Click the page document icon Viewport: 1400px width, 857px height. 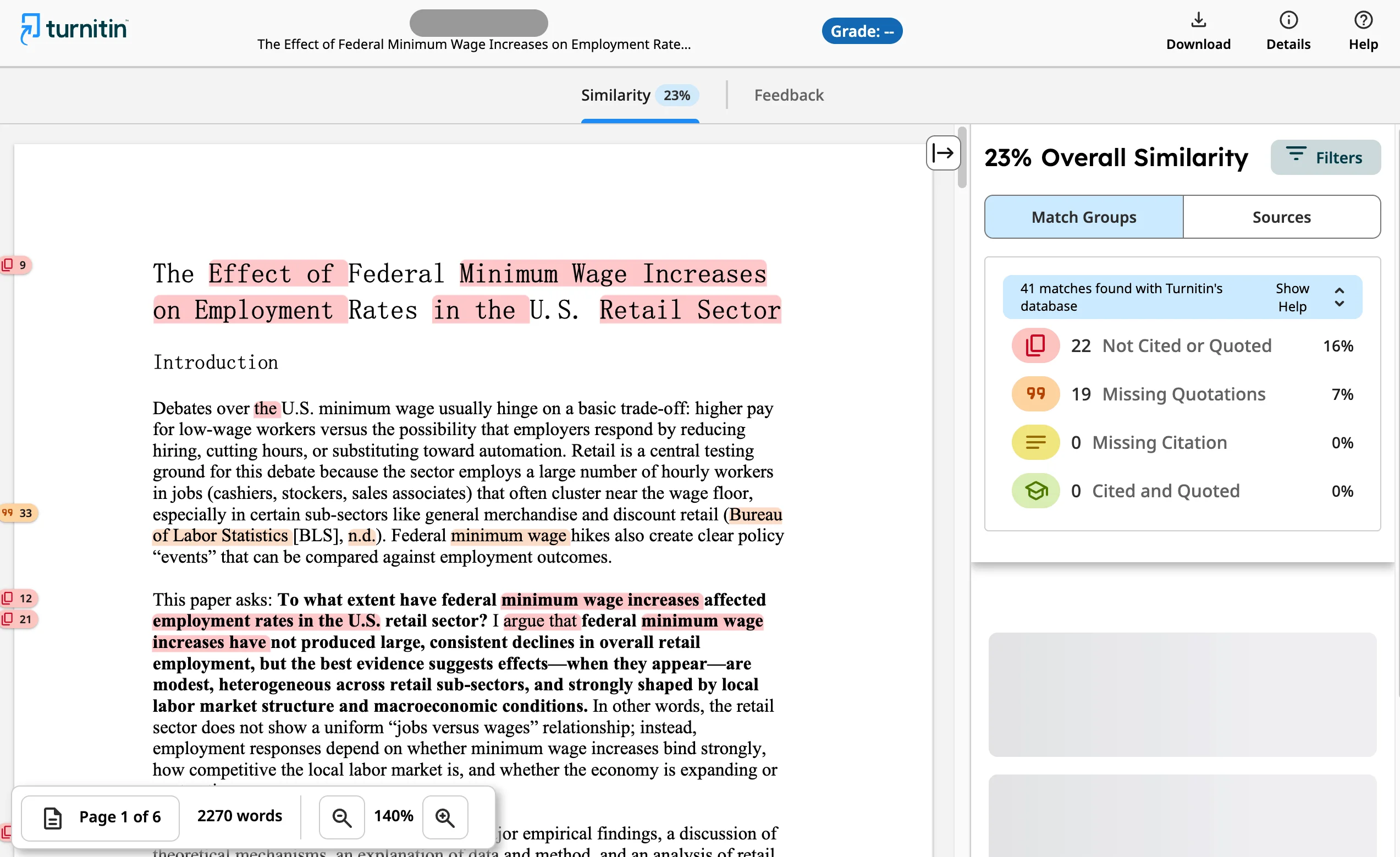[x=52, y=818]
